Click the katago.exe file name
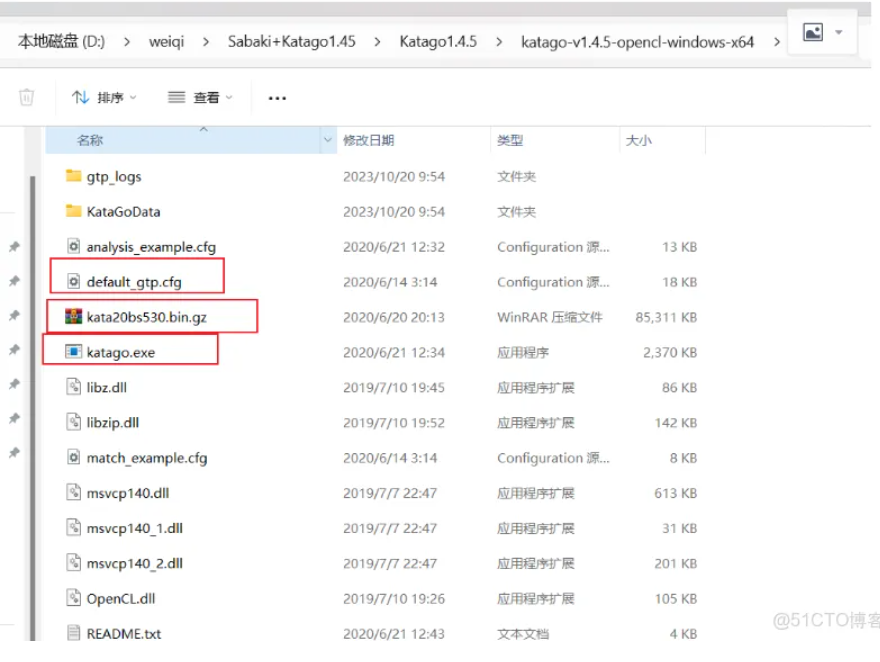Screen dimensions: 880x662 [x=121, y=352]
